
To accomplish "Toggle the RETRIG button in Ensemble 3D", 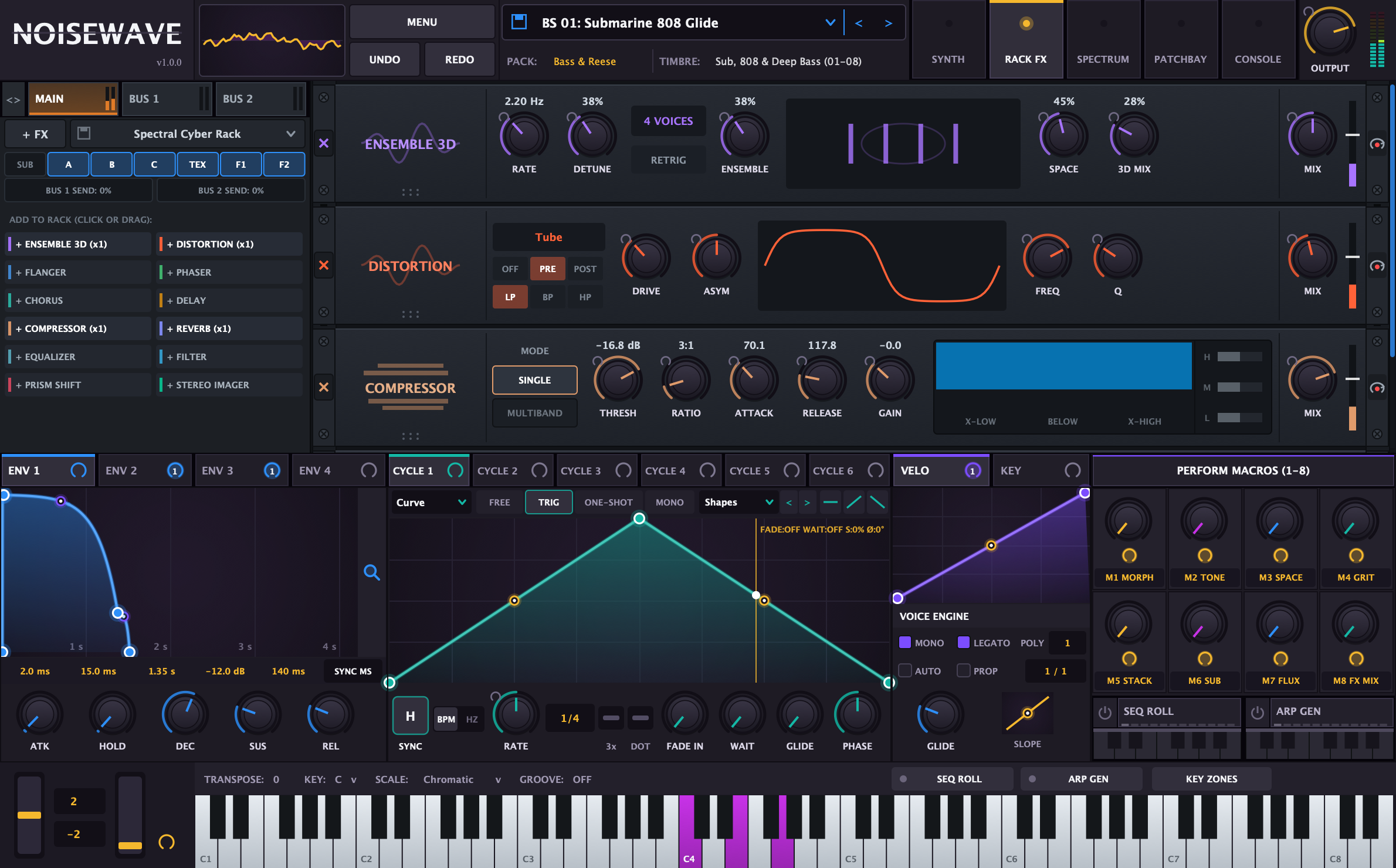I will point(668,160).
